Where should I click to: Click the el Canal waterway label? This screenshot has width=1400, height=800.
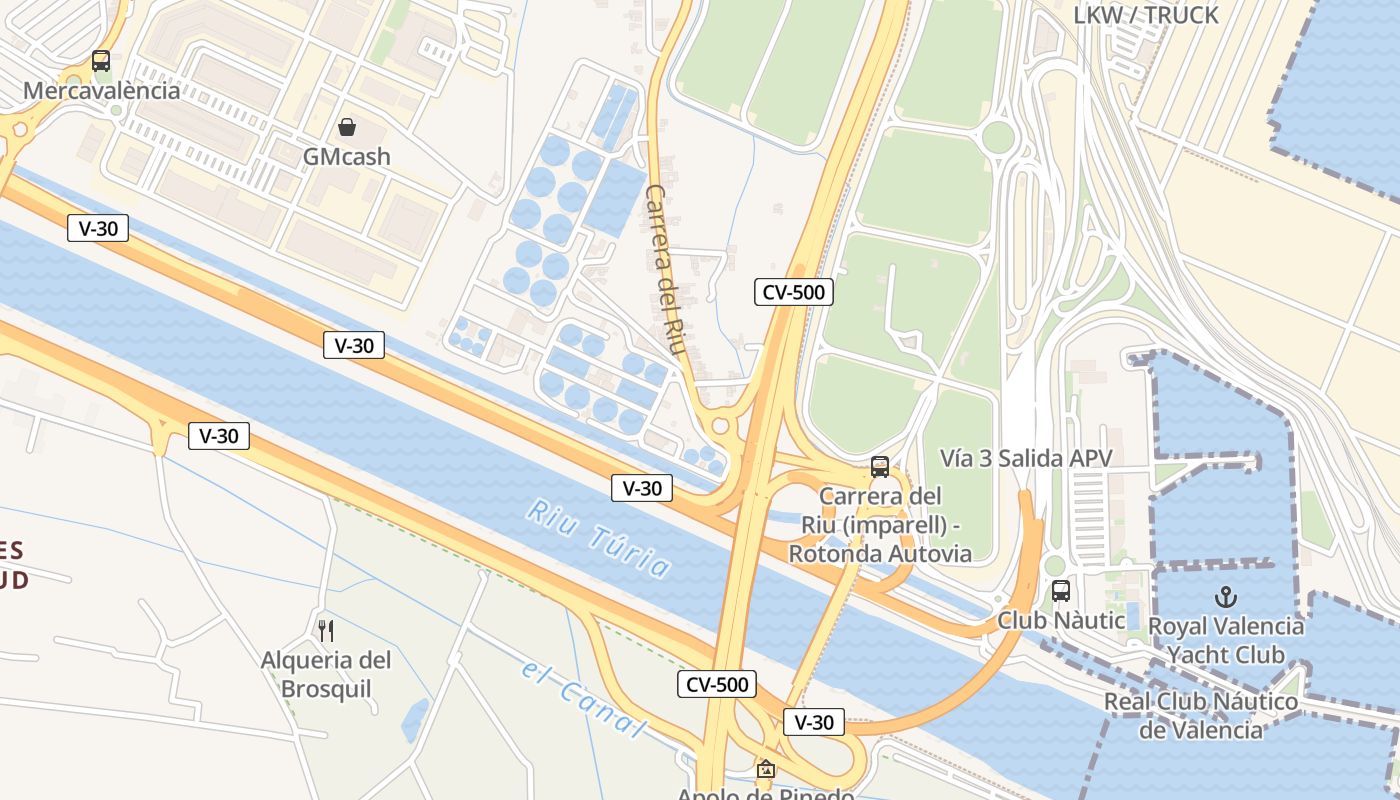(583, 697)
